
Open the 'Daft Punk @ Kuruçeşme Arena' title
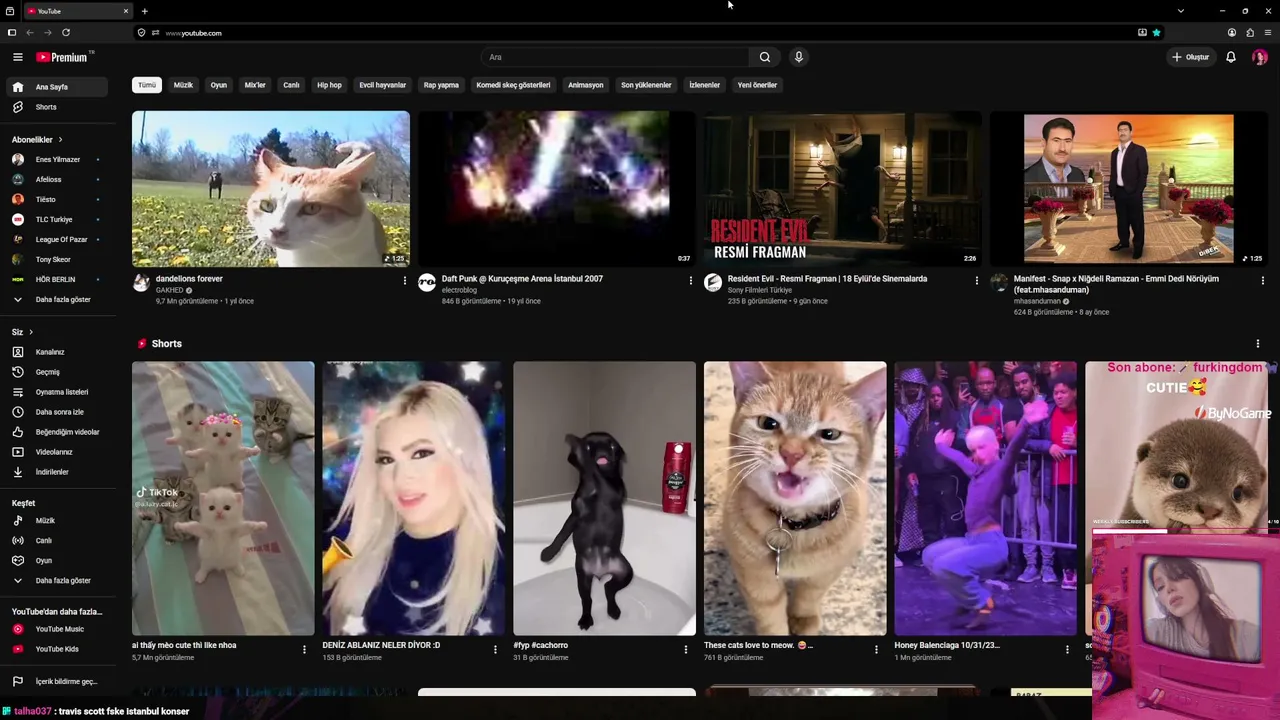(522, 279)
